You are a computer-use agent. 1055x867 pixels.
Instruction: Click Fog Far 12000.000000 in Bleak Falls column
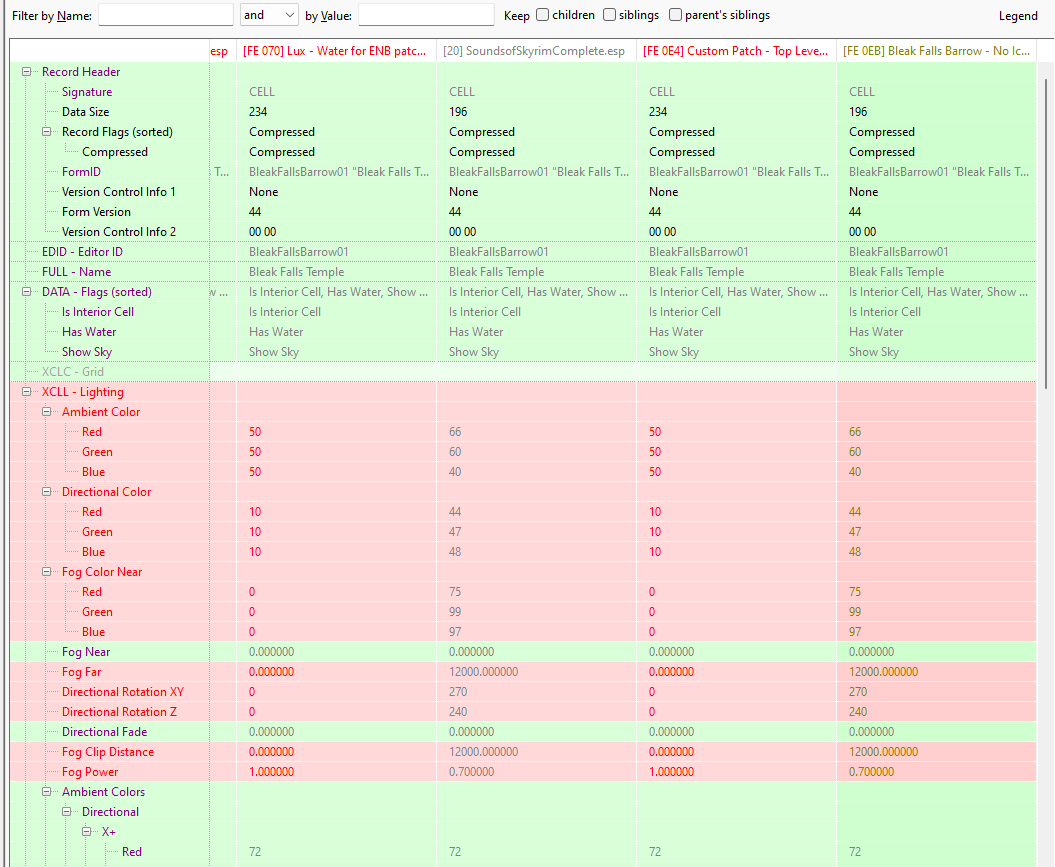point(883,672)
